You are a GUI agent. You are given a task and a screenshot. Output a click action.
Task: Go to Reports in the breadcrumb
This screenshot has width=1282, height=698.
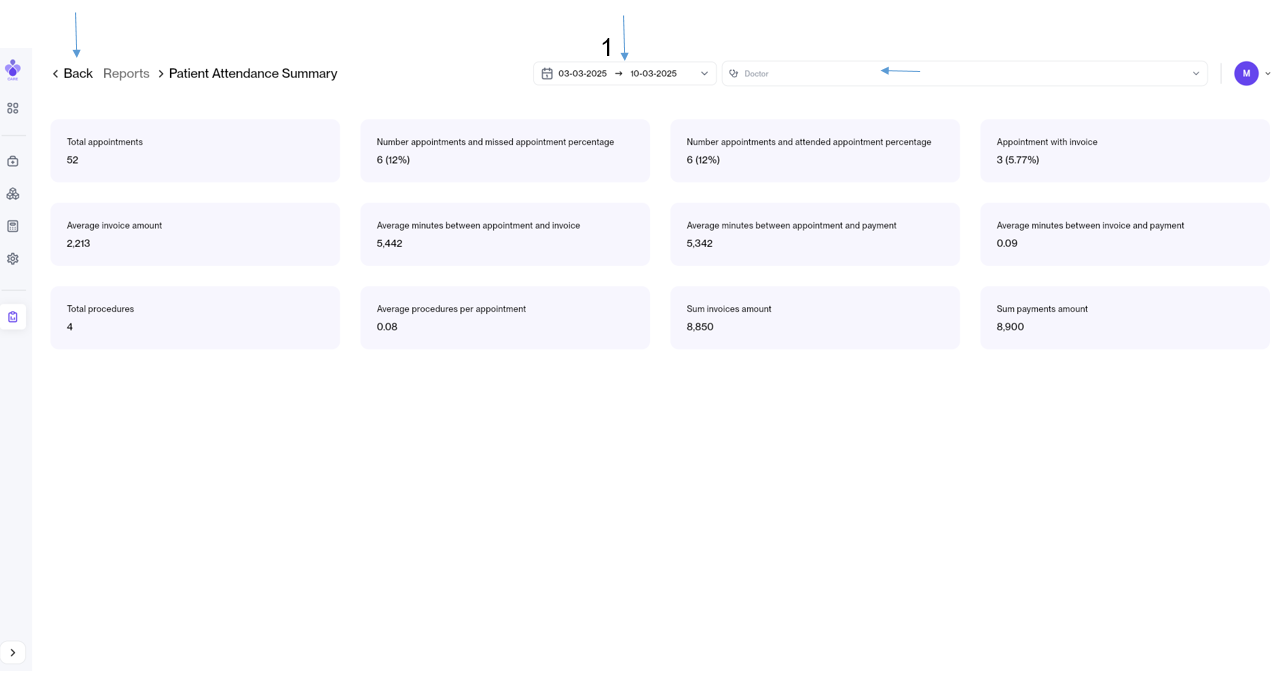point(126,74)
